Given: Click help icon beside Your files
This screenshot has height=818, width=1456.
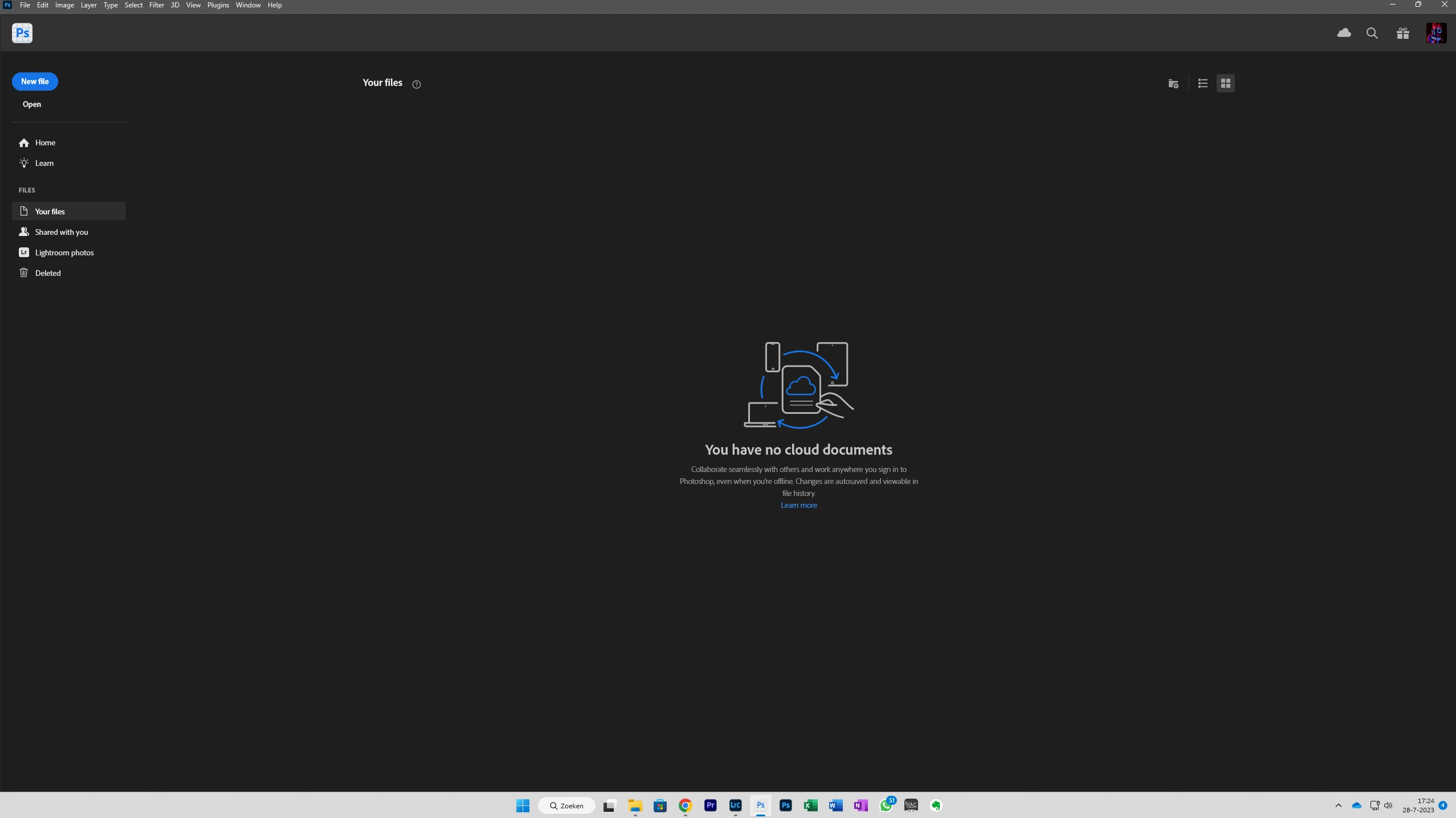Looking at the screenshot, I should point(417,84).
